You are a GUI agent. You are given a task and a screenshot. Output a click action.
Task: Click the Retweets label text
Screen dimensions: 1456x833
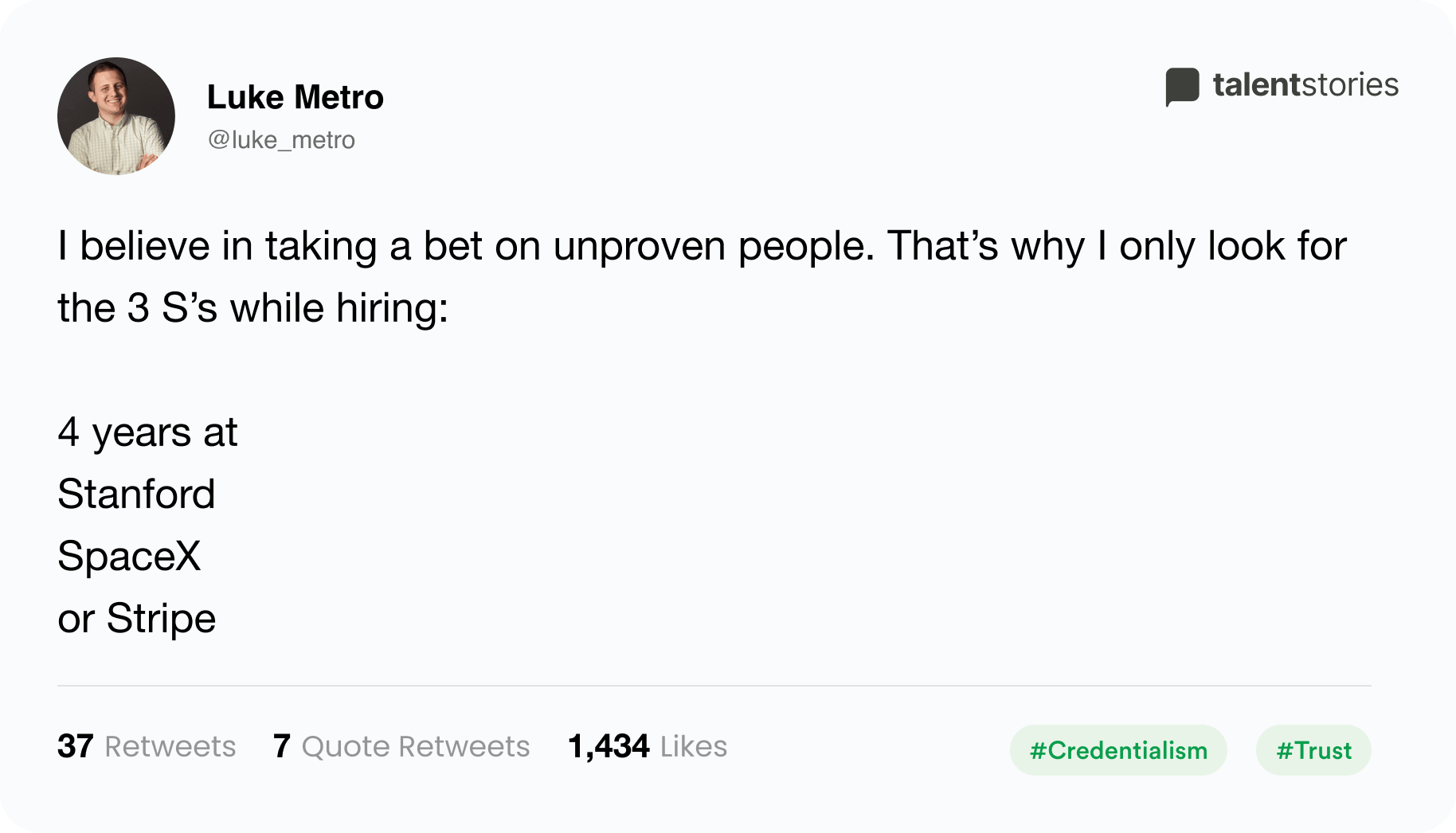[x=170, y=747]
